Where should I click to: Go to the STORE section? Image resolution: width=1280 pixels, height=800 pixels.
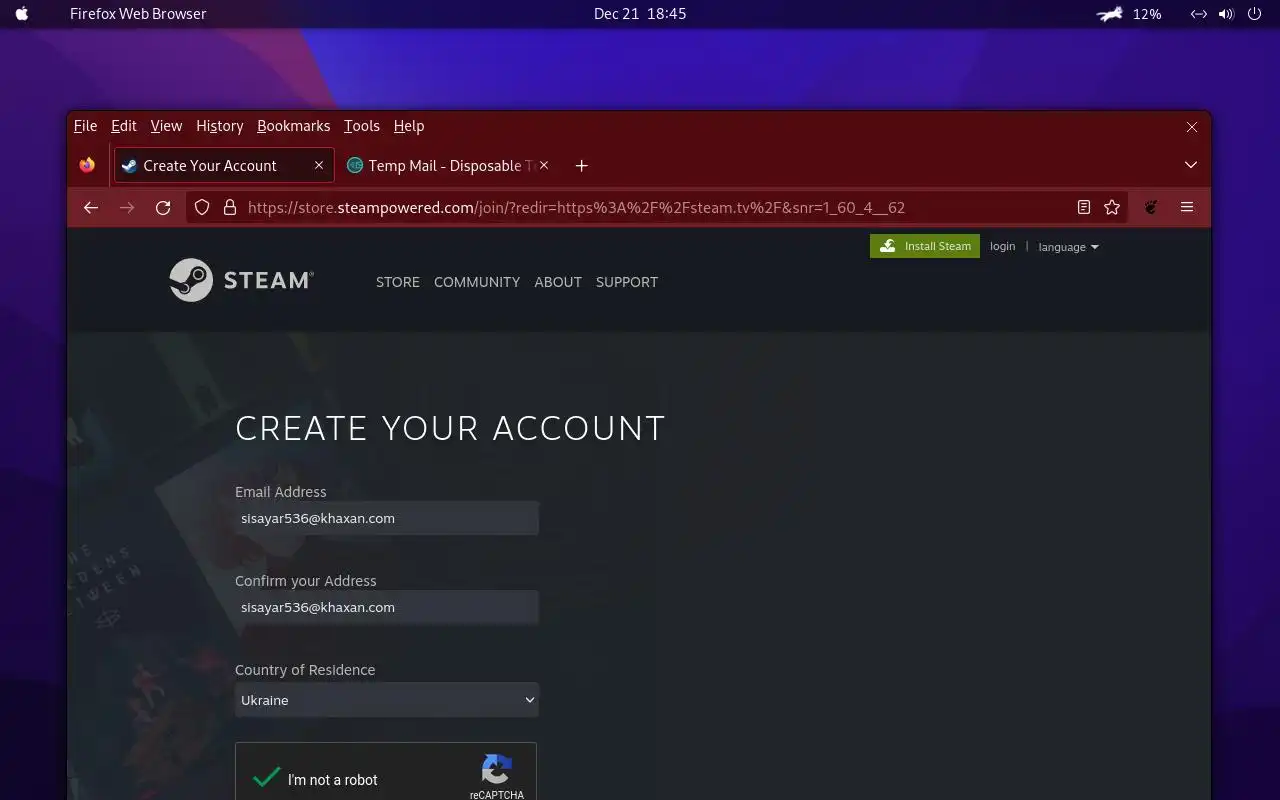point(398,282)
